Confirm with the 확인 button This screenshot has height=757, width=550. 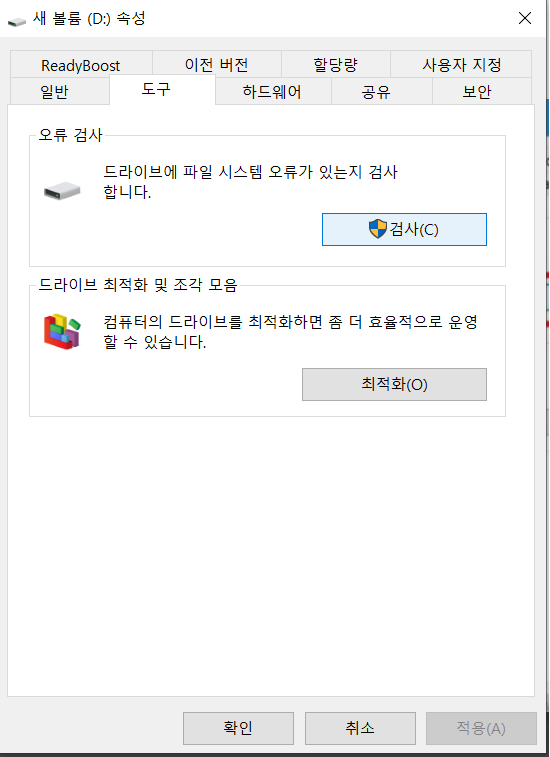(x=238, y=728)
